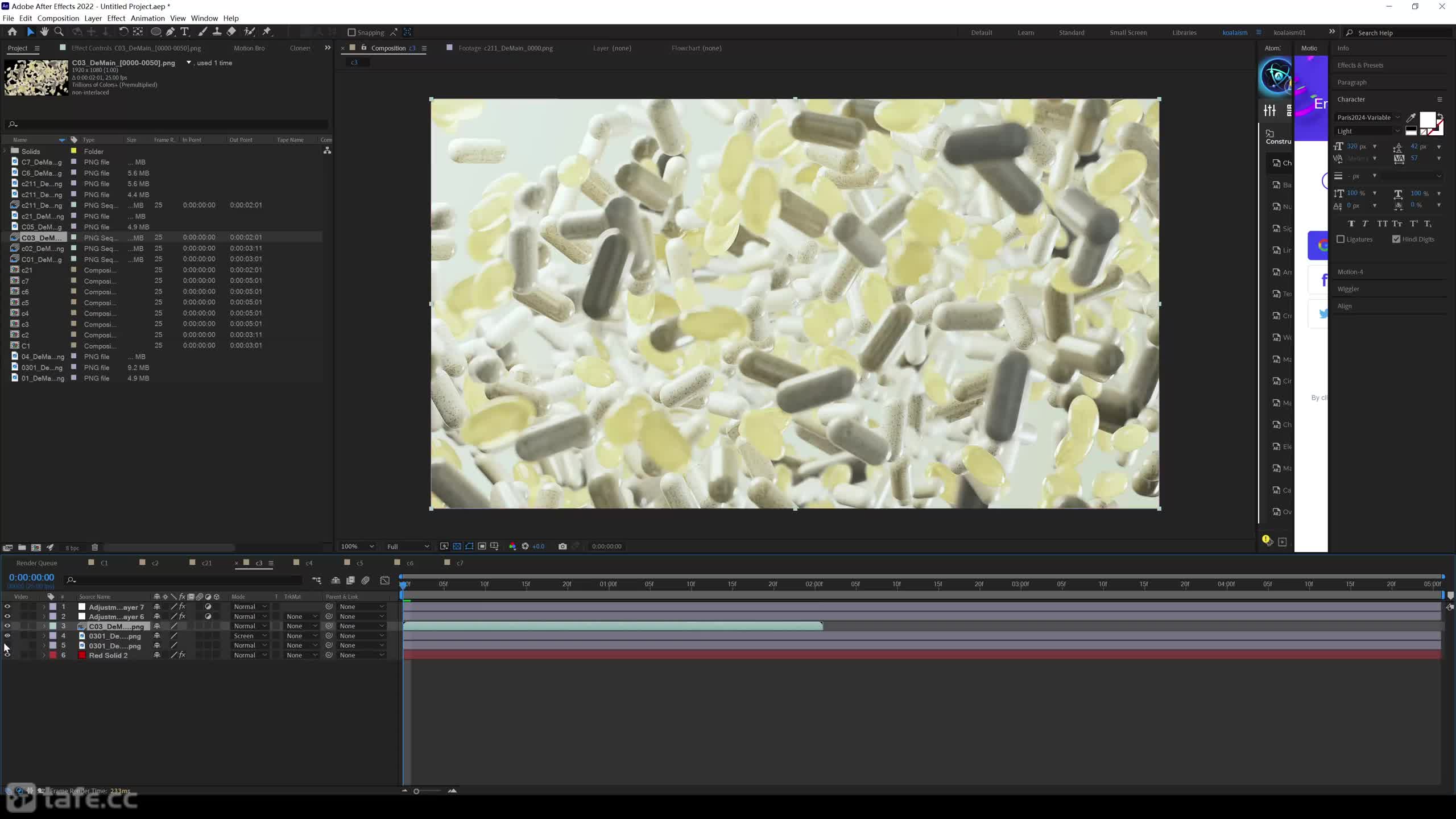This screenshot has width=1456, height=819.
Task: Open the Animation menu
Action: (147, 18)
